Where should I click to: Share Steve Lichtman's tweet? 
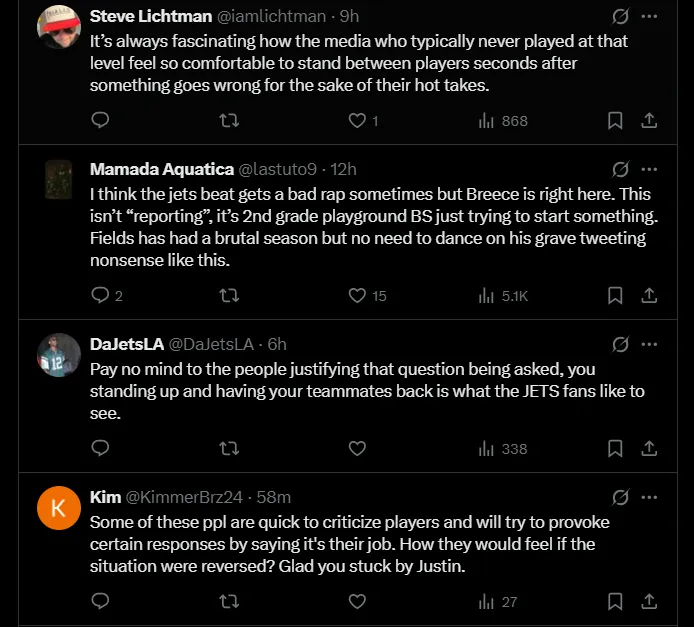click(x=649, y=121)
